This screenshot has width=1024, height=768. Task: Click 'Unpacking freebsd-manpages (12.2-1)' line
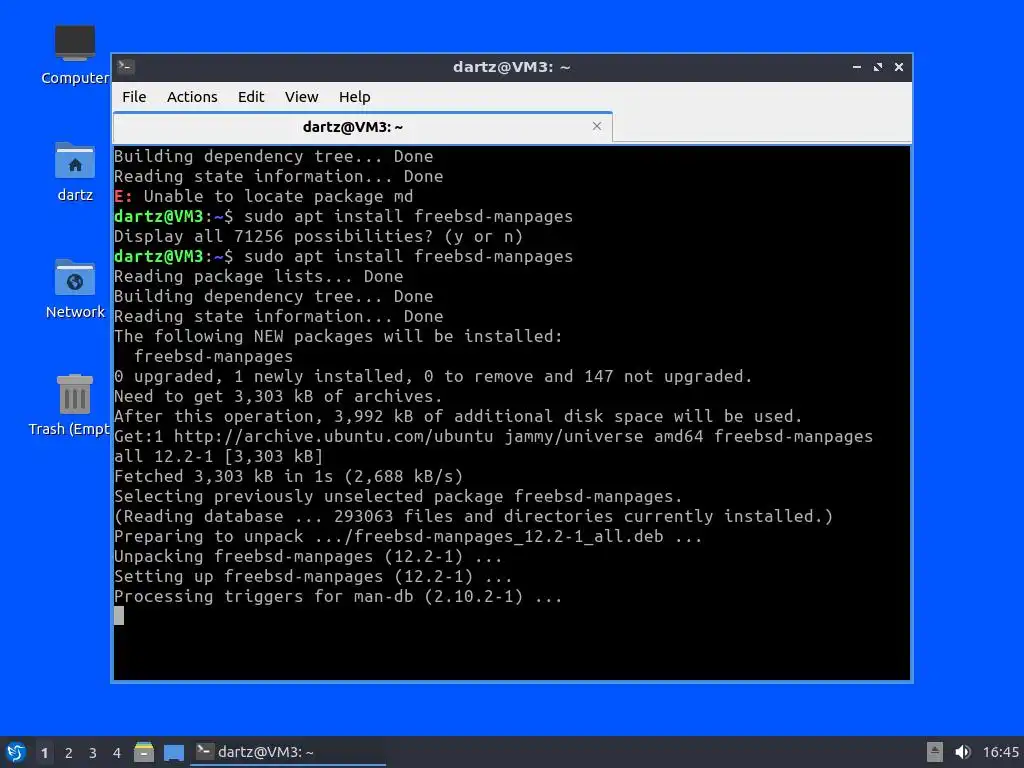pyautogui.click(x=308, y=556)
